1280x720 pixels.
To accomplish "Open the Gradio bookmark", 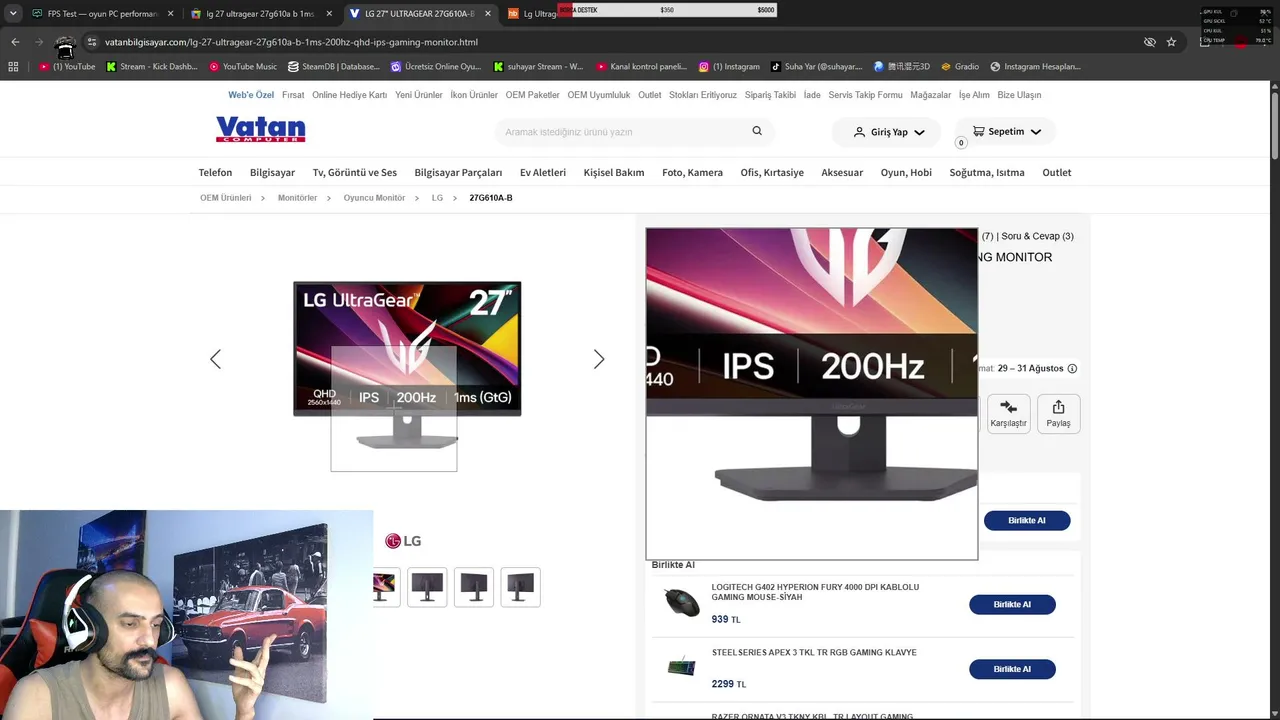I will pyautogui.click(x=958, y=67).
